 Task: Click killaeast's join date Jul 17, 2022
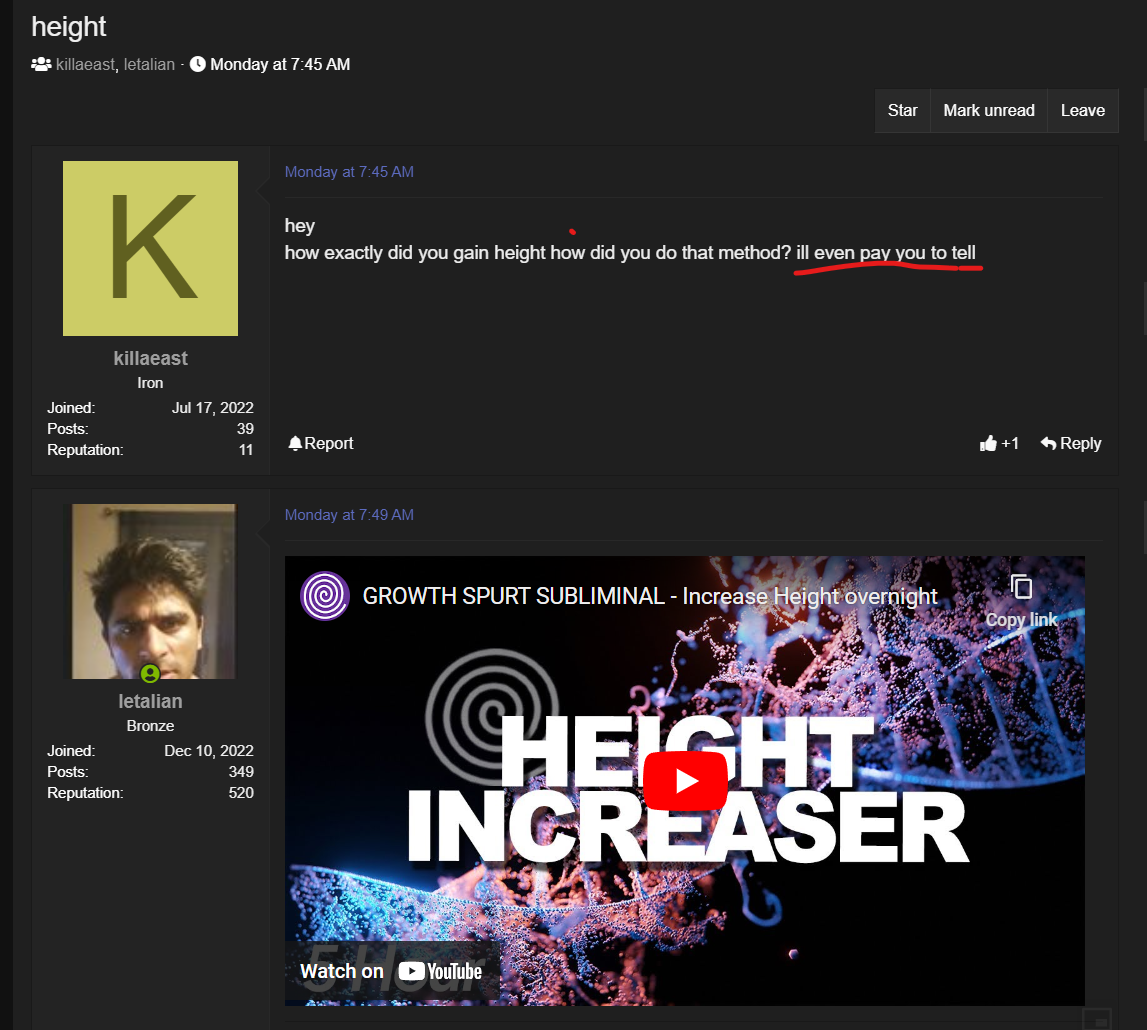pyautogui.click(x=212, y=407)
